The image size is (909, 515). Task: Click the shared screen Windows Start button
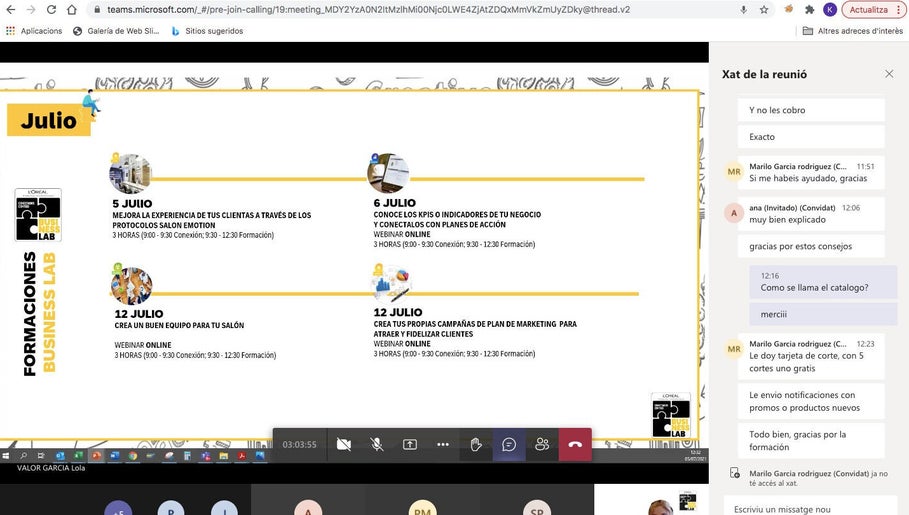[x=6, y=456]
